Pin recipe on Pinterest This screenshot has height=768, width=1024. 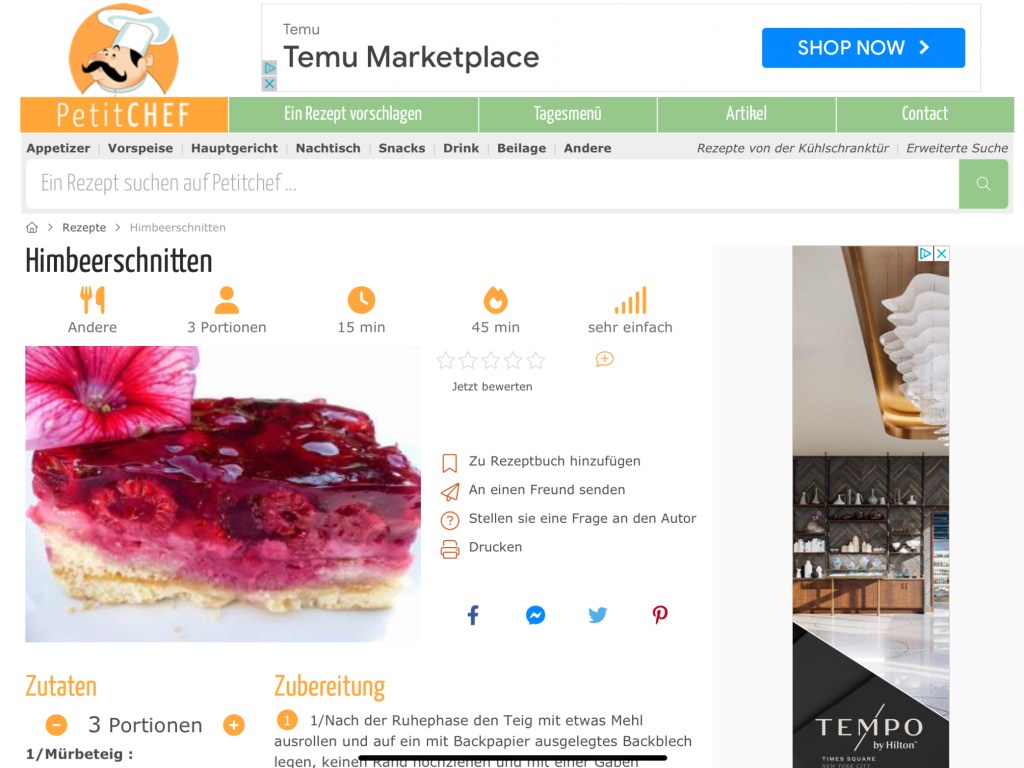pos(660,615)
